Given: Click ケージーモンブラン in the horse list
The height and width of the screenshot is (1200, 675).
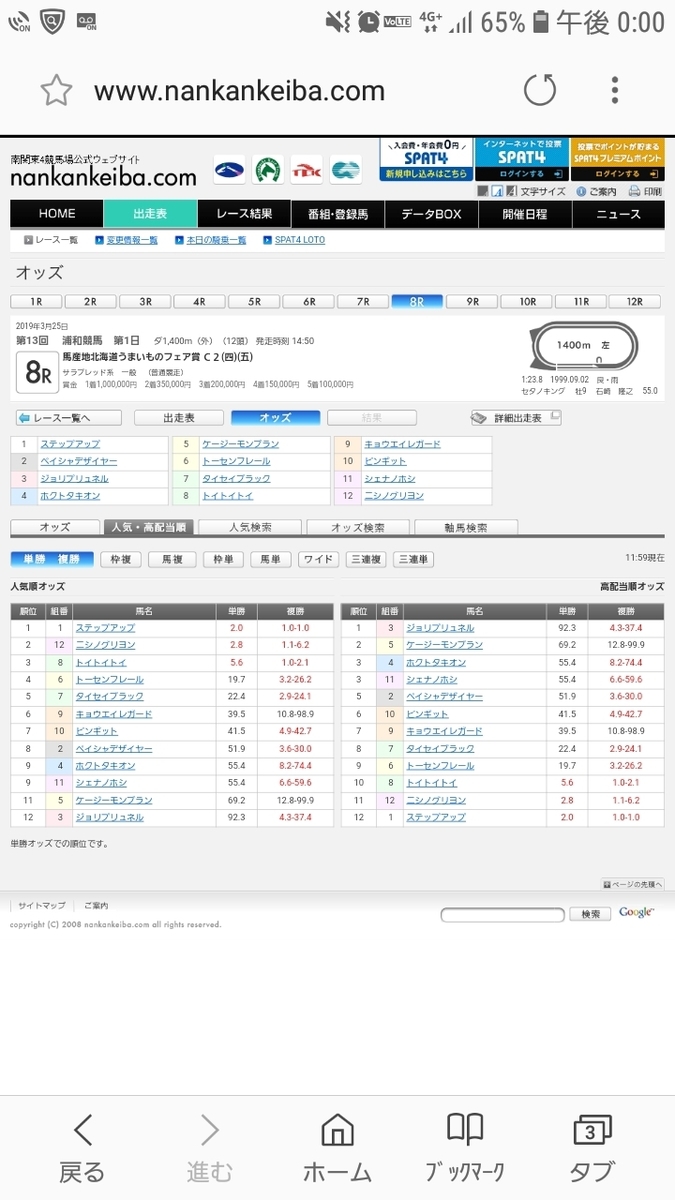Looking at the screenshot, I should 240,444.
